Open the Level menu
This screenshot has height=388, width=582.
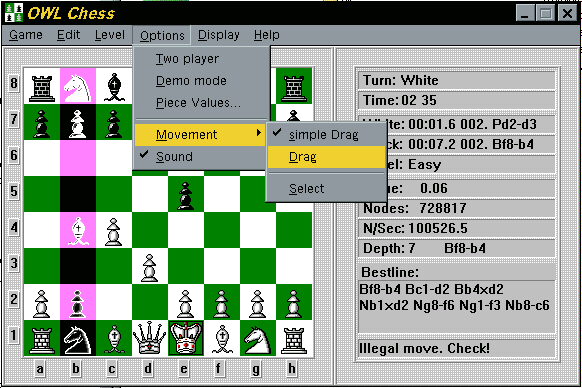coord(109,35)
